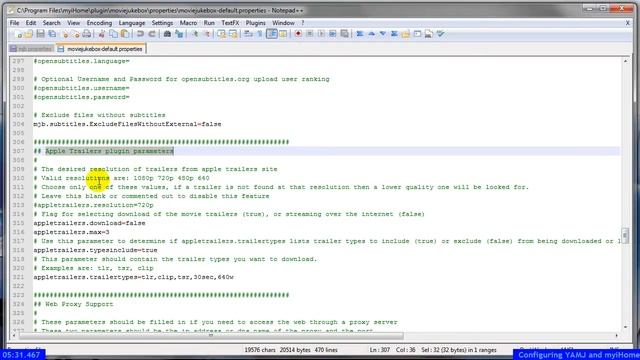Click Run macro multiple times icon
The width and height of the screenshot is (640, 360).
tap(333, 34)
